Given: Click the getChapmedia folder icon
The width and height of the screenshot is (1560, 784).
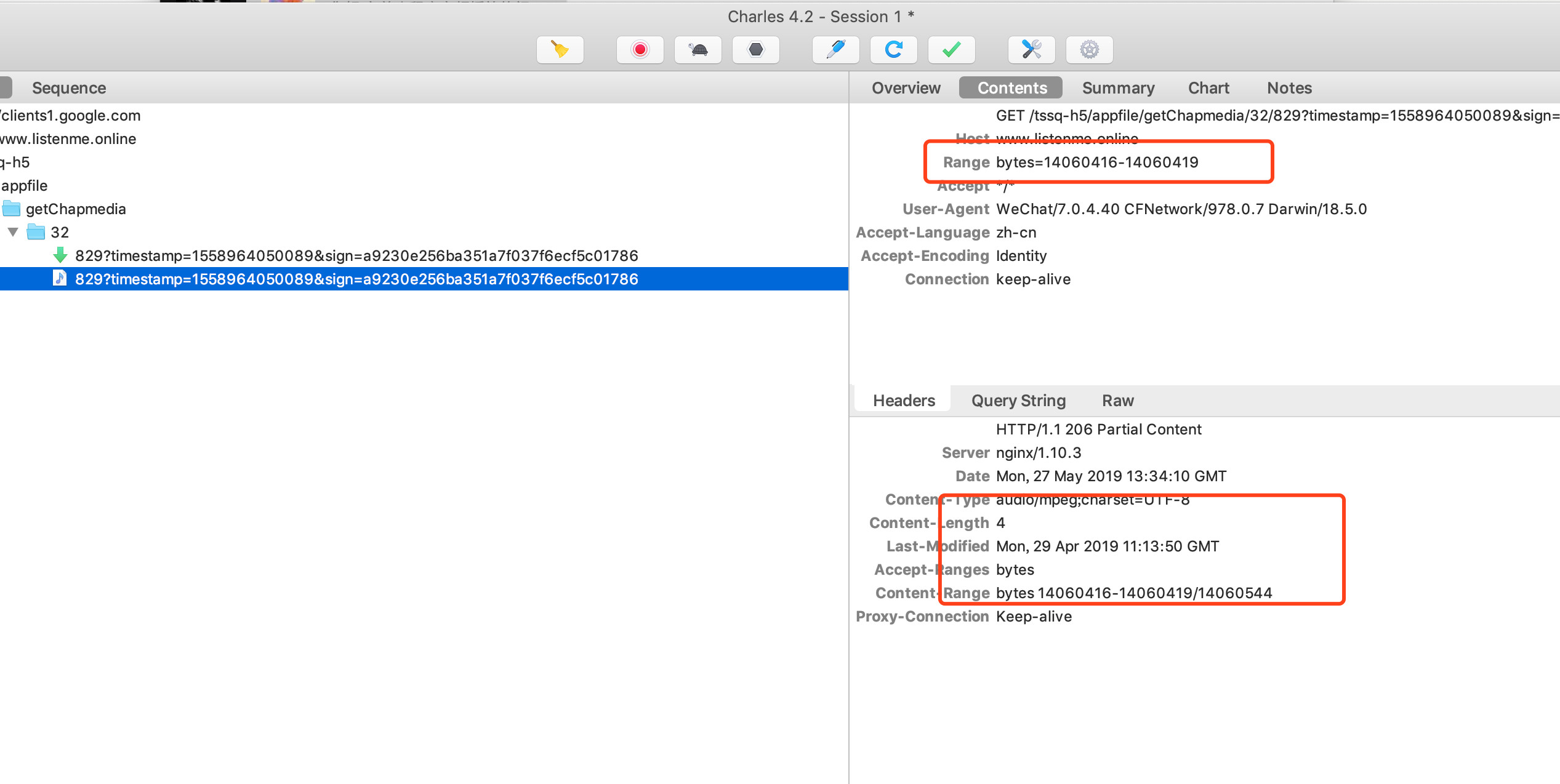Looking at the screenshot, I should [12, 209].
